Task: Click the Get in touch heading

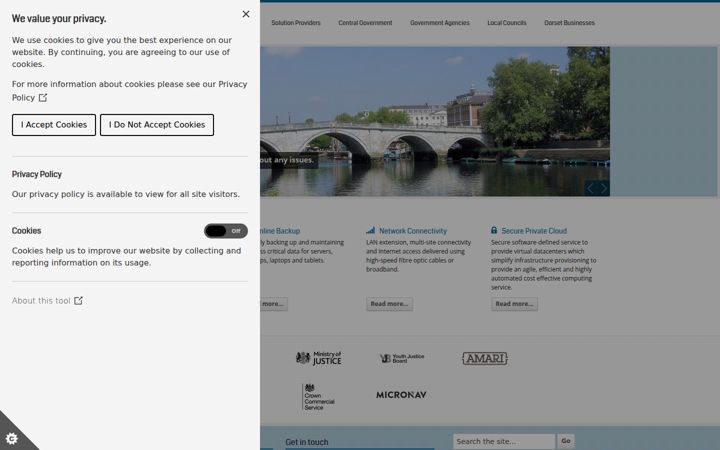Action: coord(307,442)
